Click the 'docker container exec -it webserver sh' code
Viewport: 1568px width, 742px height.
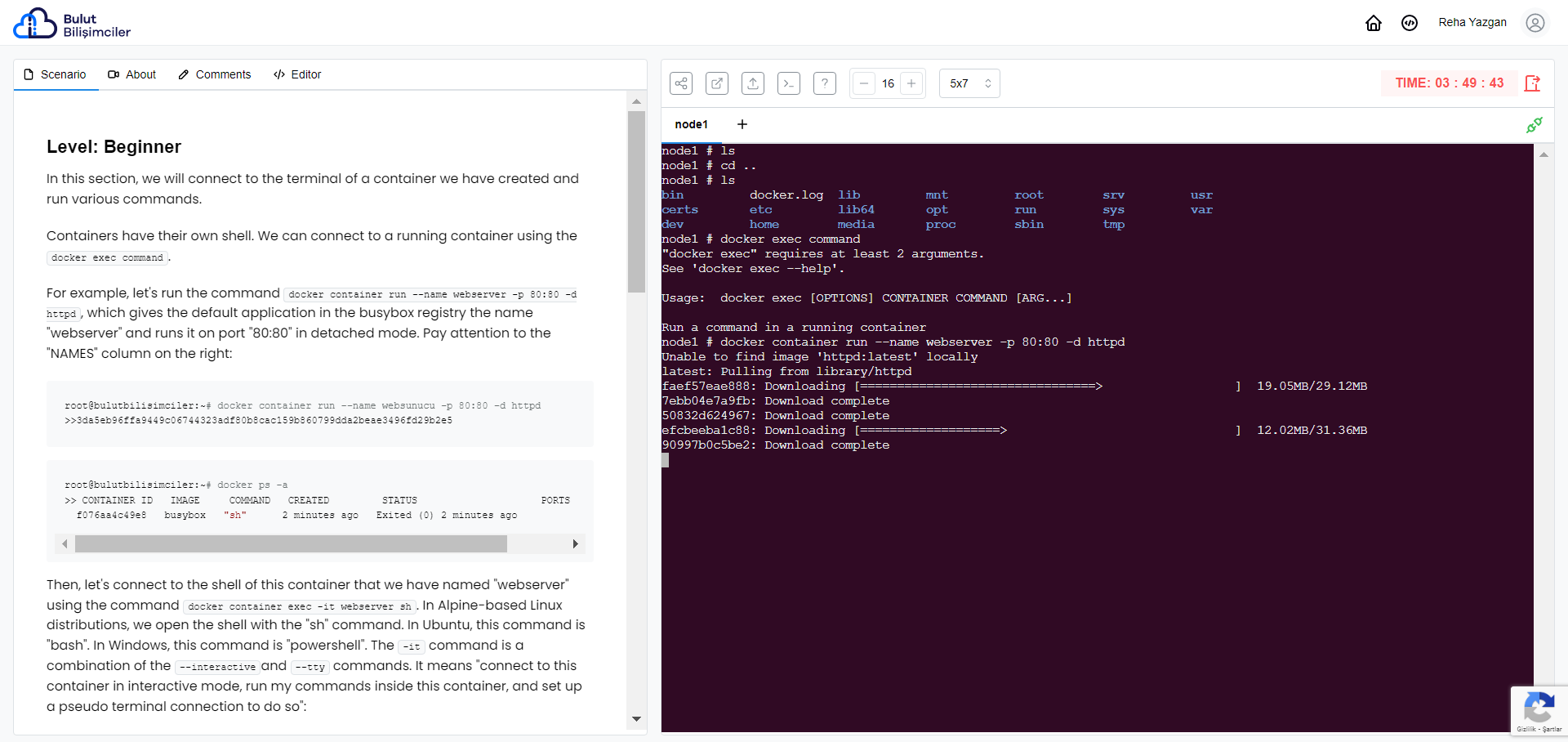[x=300, y=606]
